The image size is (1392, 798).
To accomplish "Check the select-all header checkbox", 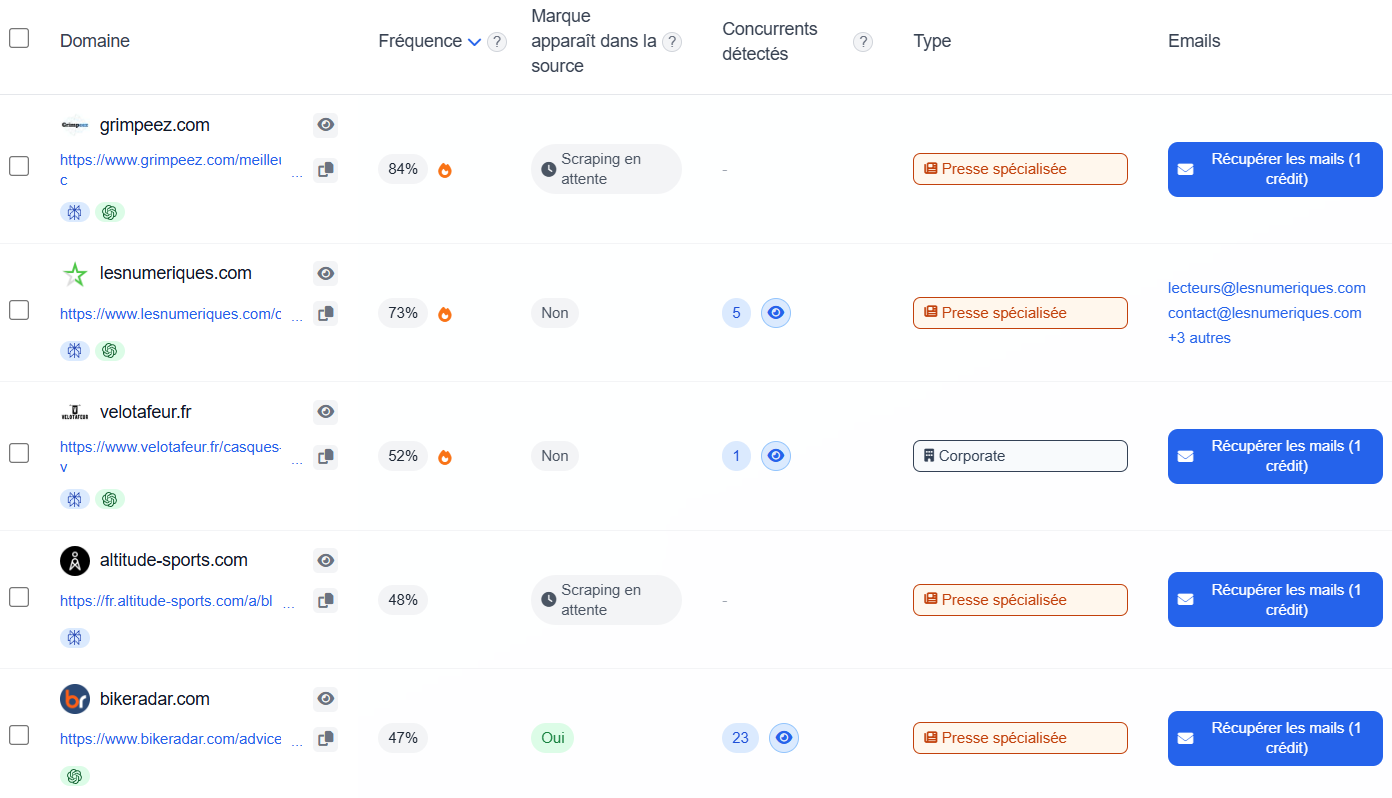I will tap(19, 38).
